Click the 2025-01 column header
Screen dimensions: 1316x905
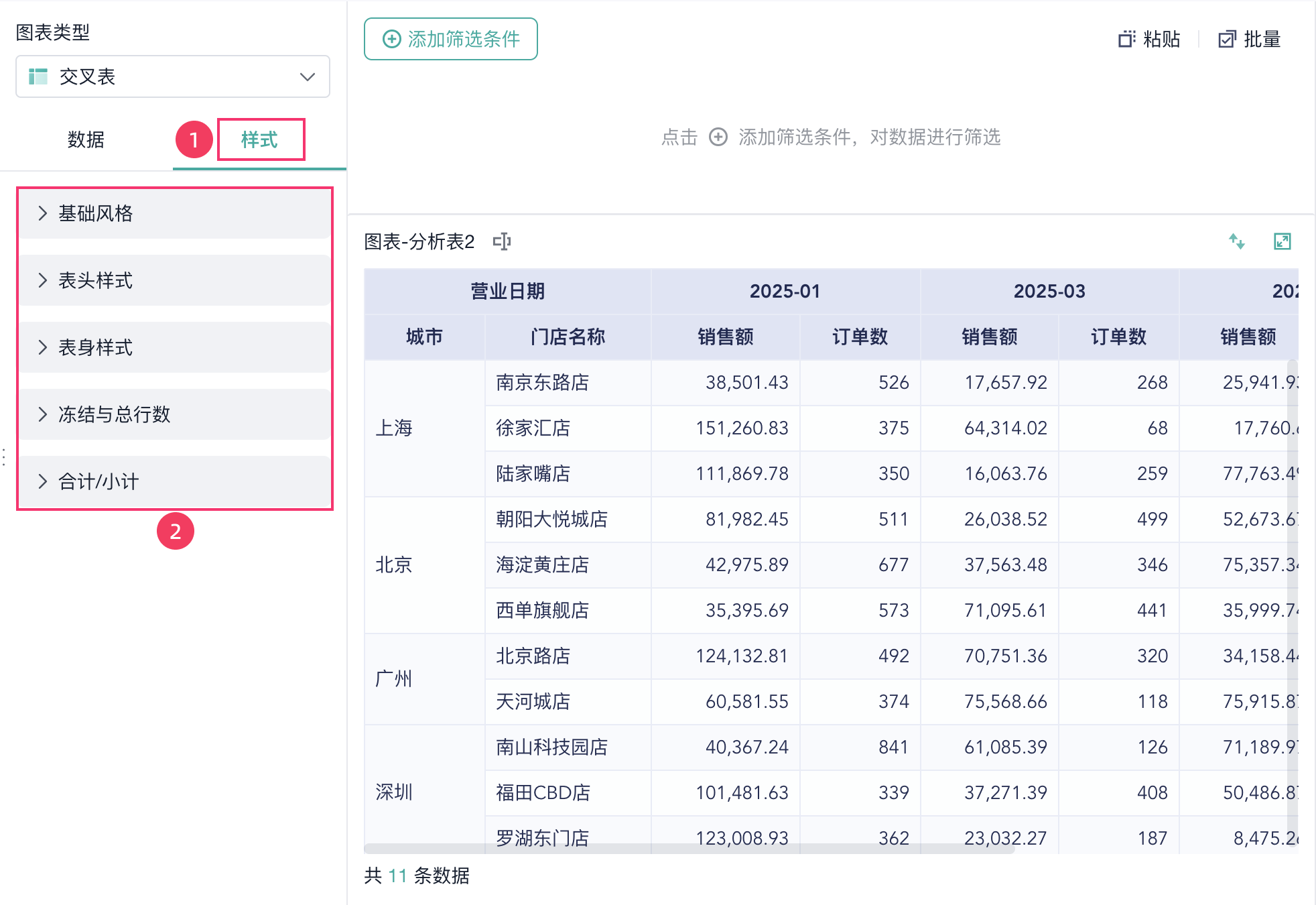(785, 291)
